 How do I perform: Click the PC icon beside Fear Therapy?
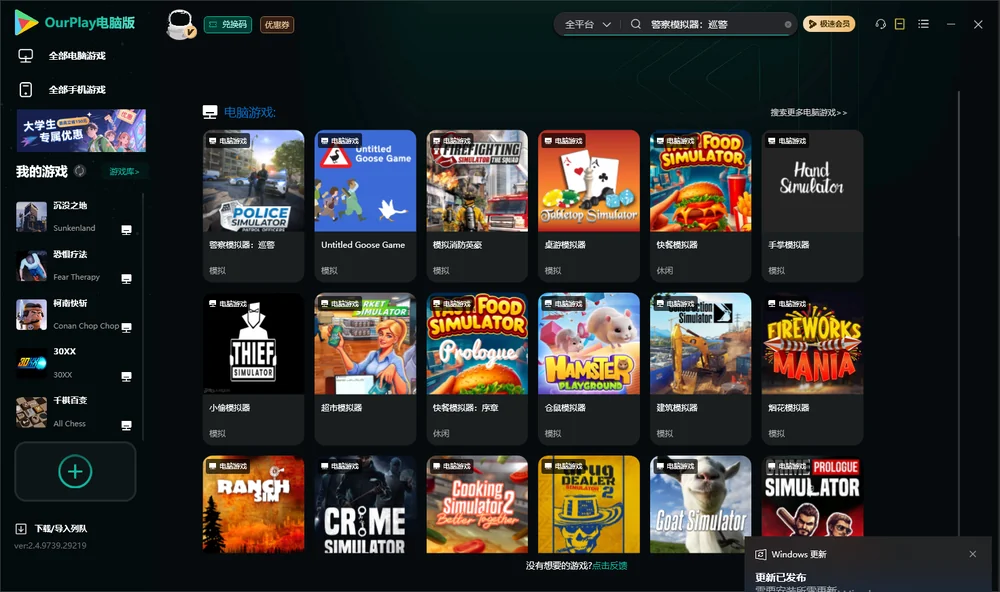(126, 279)
